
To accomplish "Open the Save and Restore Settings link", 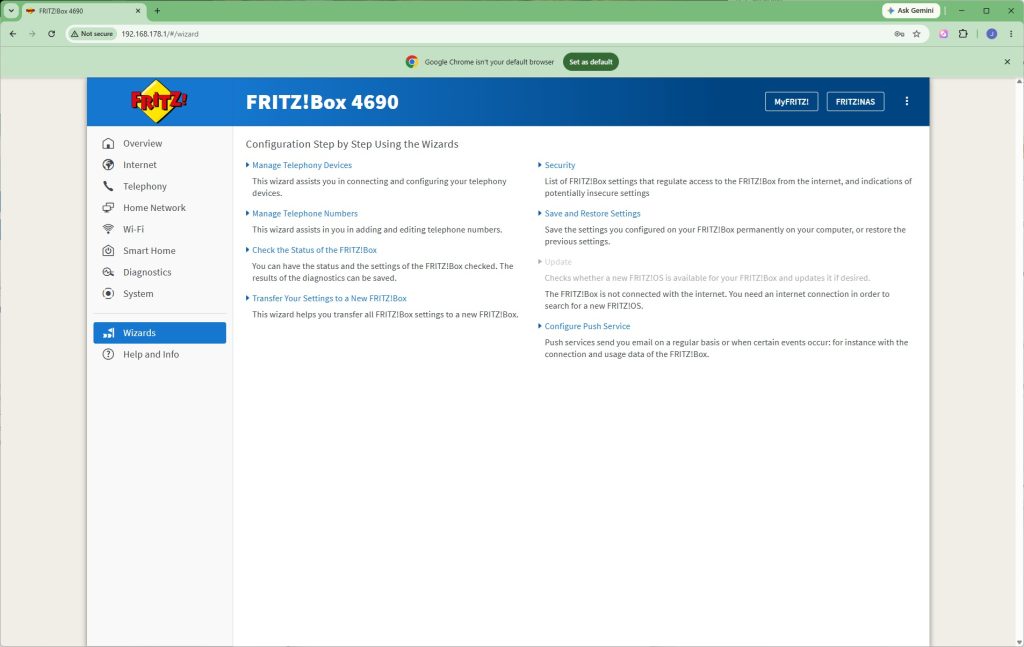I will (592, 213).
